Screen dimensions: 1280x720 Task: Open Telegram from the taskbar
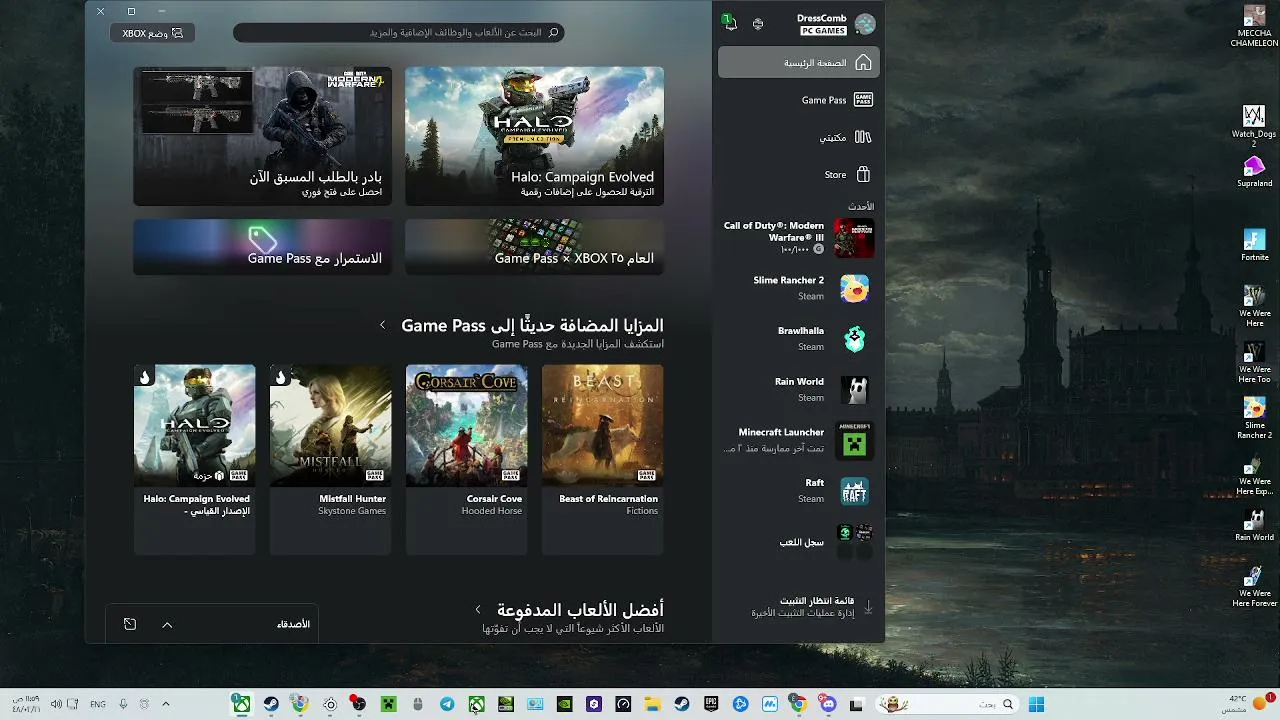447,704
